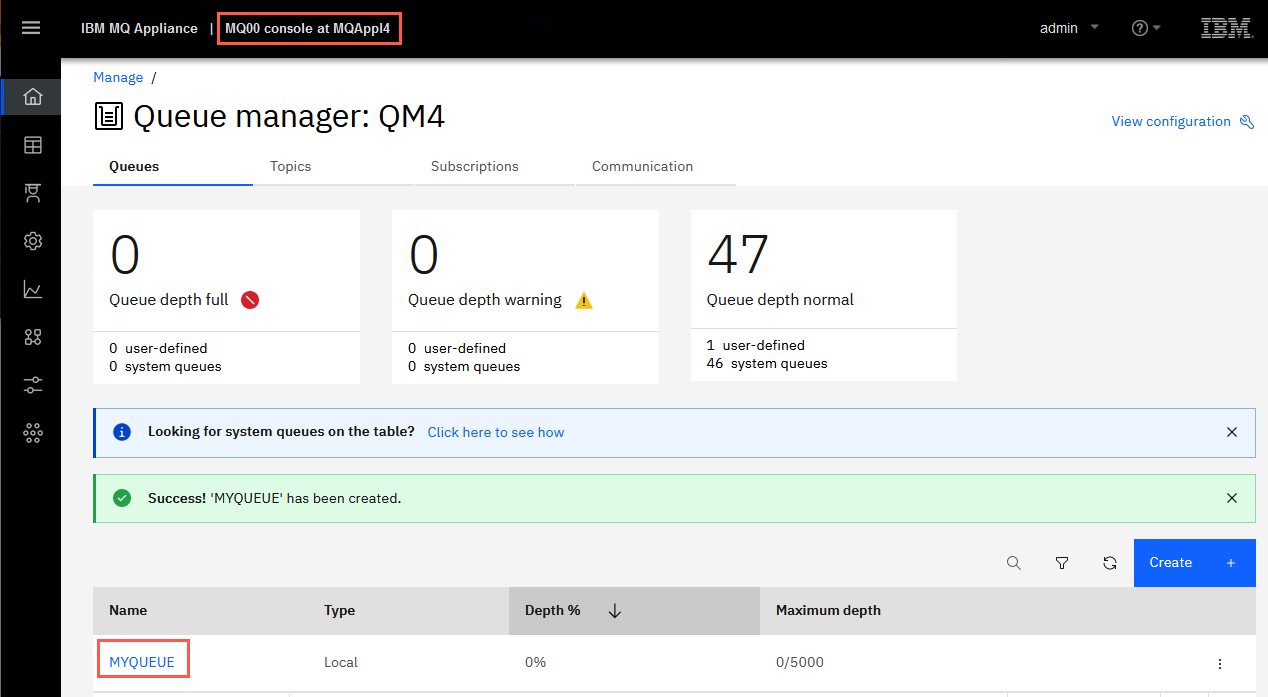The image size is (1268, 697).
Task: Open the gear settings icon in sidebar
Action: pos(33,241)
